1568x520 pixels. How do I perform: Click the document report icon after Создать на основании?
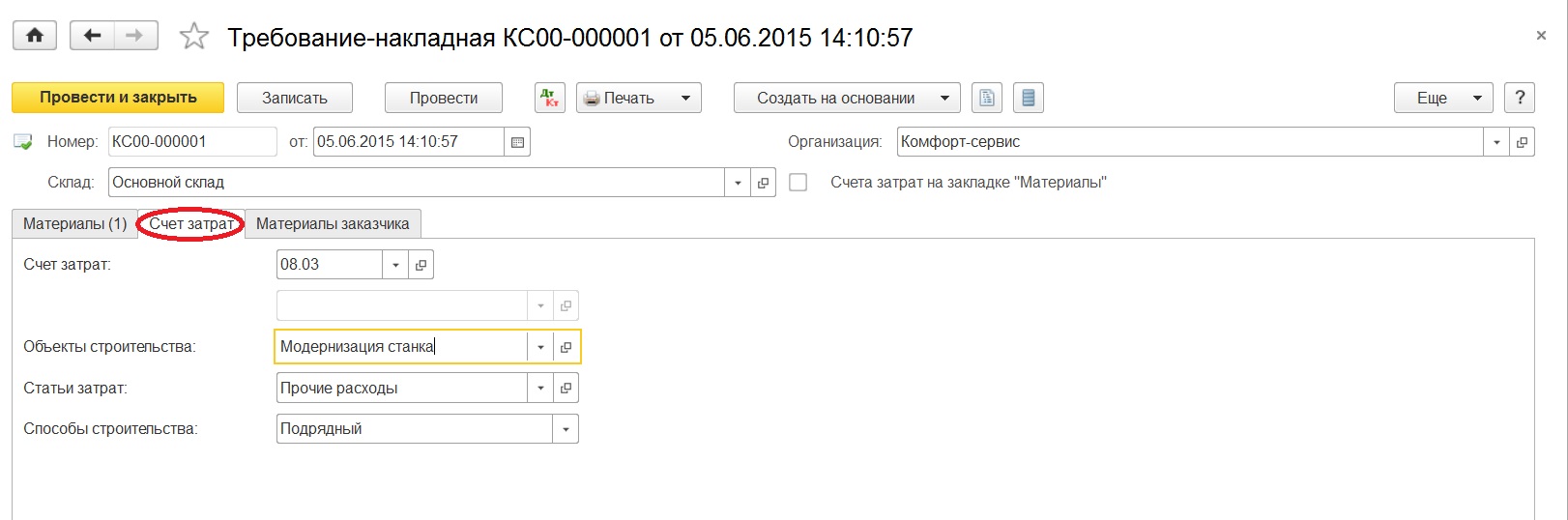tap(986, 98)
